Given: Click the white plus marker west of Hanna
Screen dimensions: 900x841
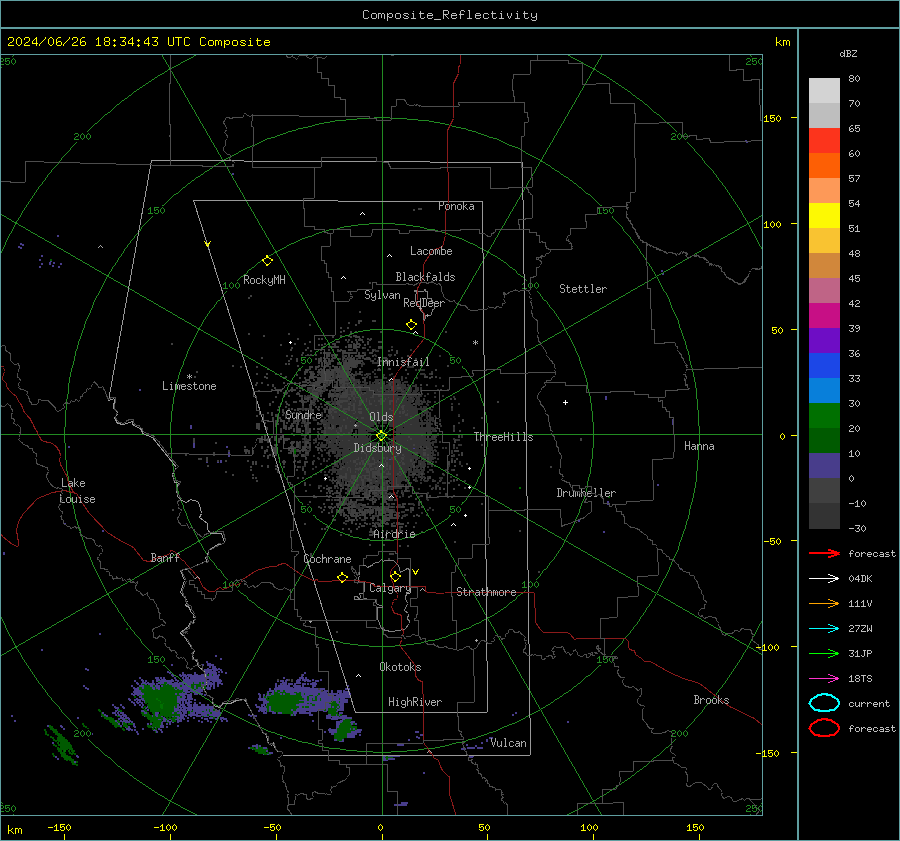Looking at the screenshot, I should click(565, 402).
